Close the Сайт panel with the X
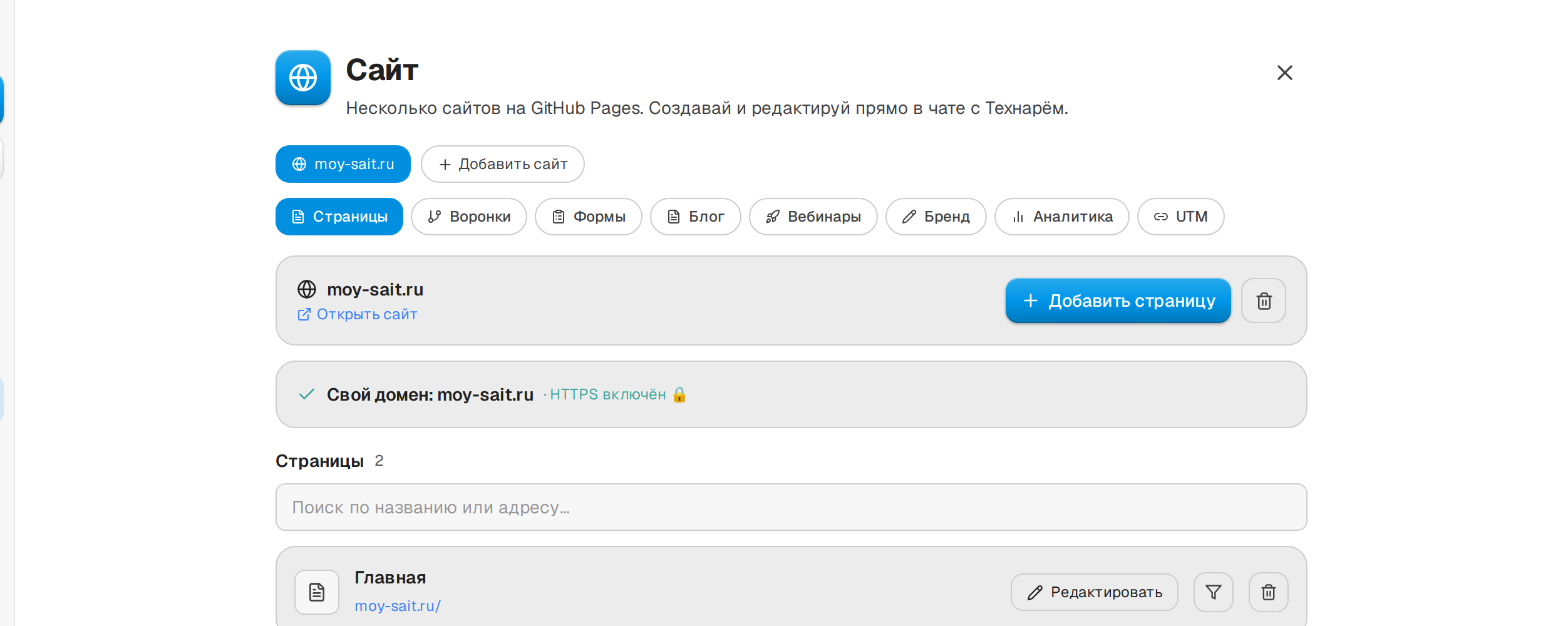 click(x=1284, y=73)
